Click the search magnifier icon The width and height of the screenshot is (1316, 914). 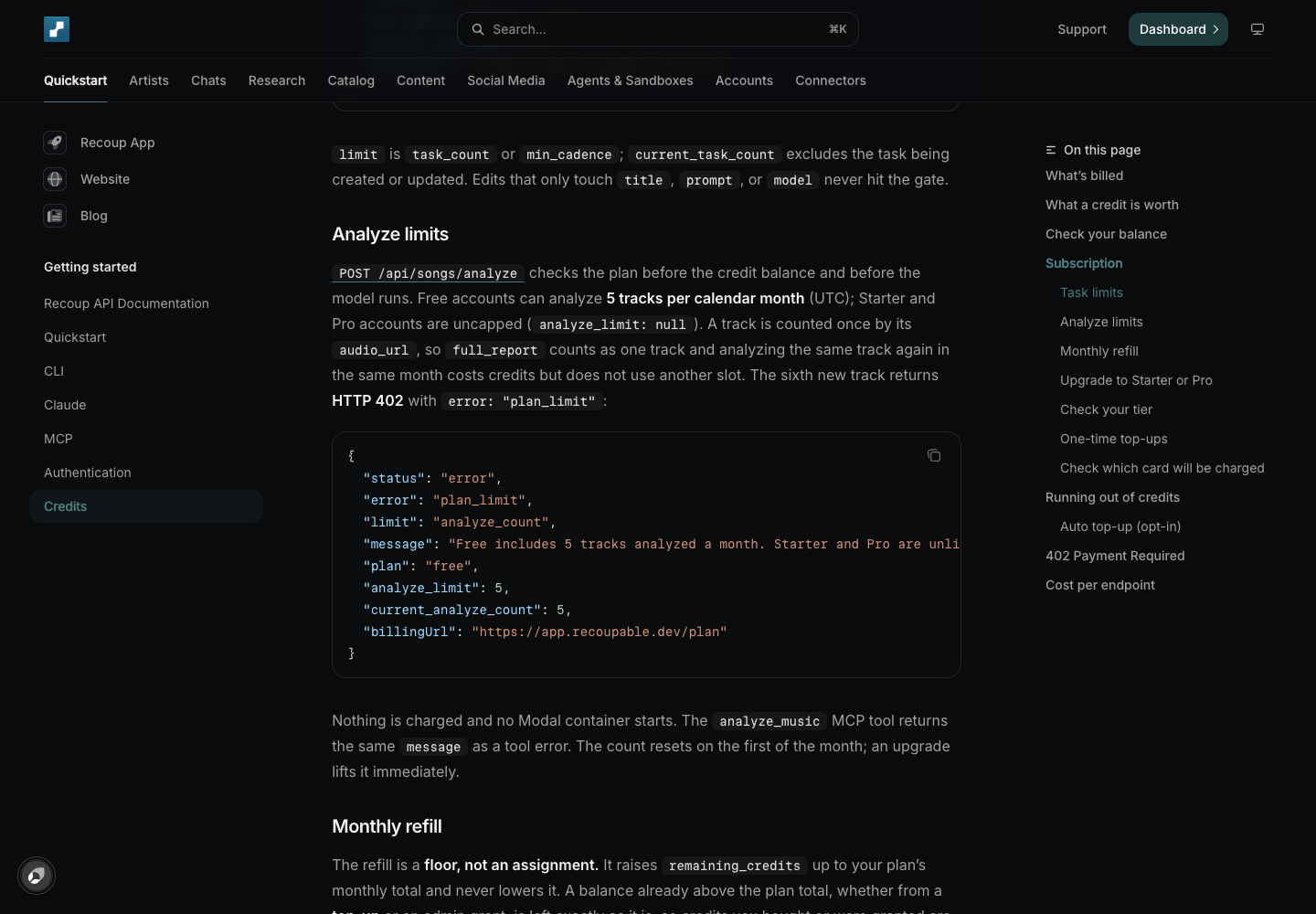478,29
